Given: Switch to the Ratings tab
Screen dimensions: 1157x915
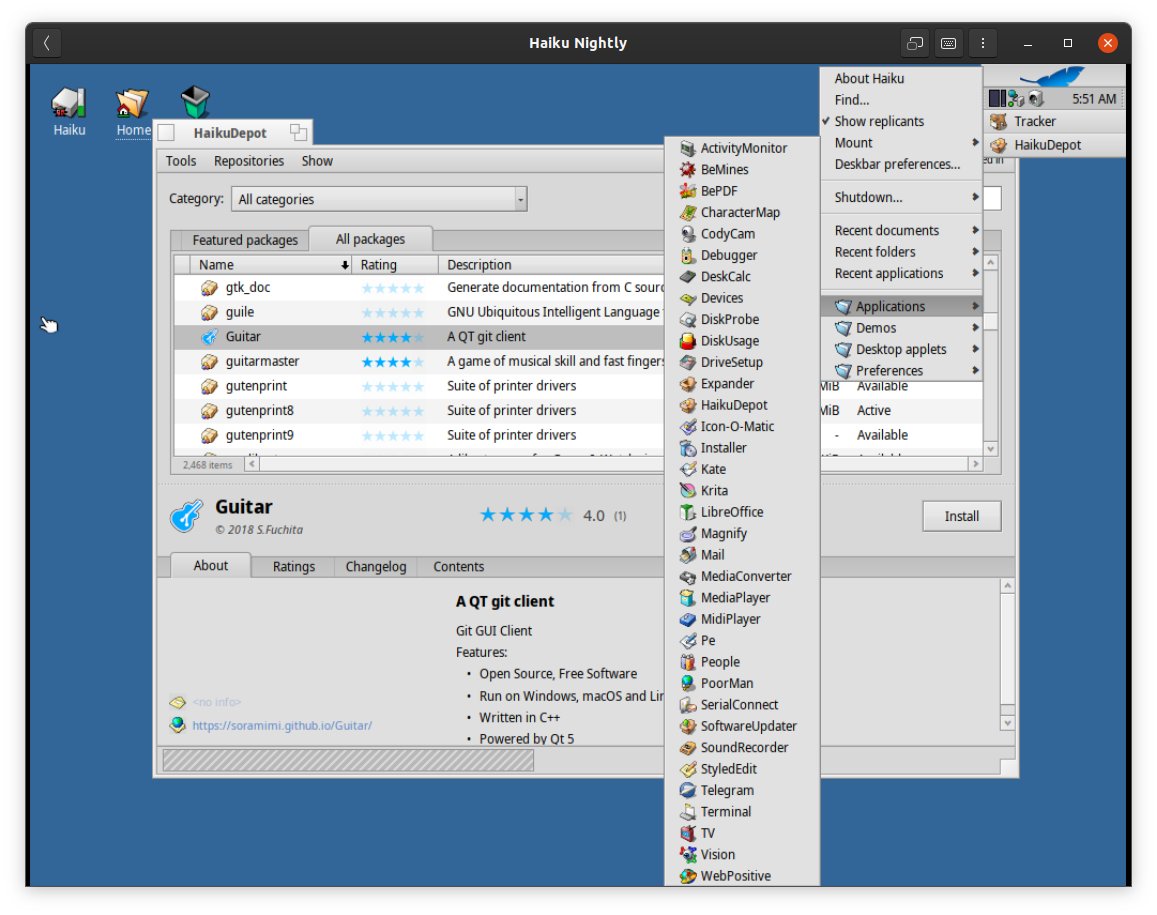Looking at the screenshot, I should [294, 566].
